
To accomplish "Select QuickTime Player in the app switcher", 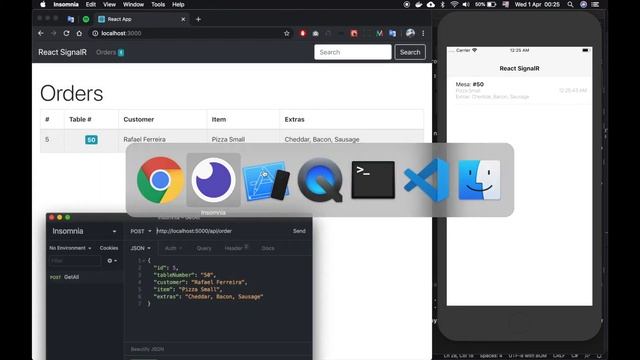I will [320, 180].
